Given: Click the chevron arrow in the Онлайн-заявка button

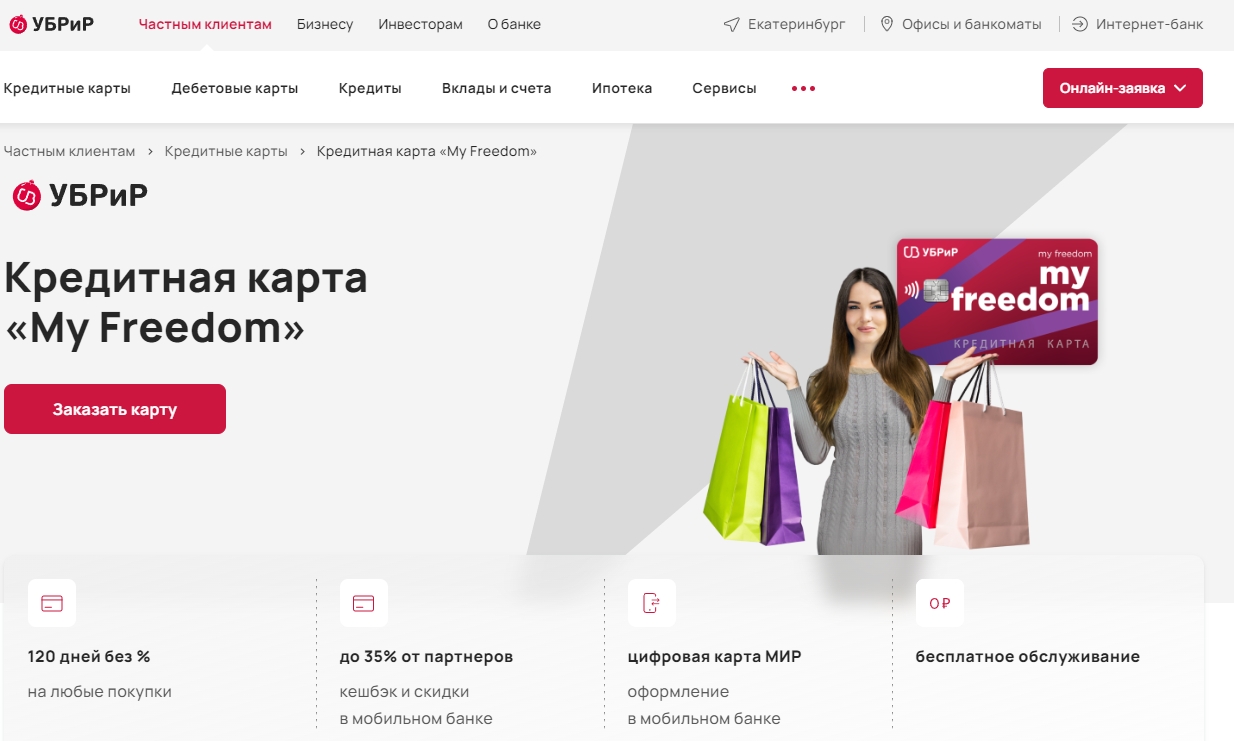Looking at the screenshot, I should [1180, 88].
